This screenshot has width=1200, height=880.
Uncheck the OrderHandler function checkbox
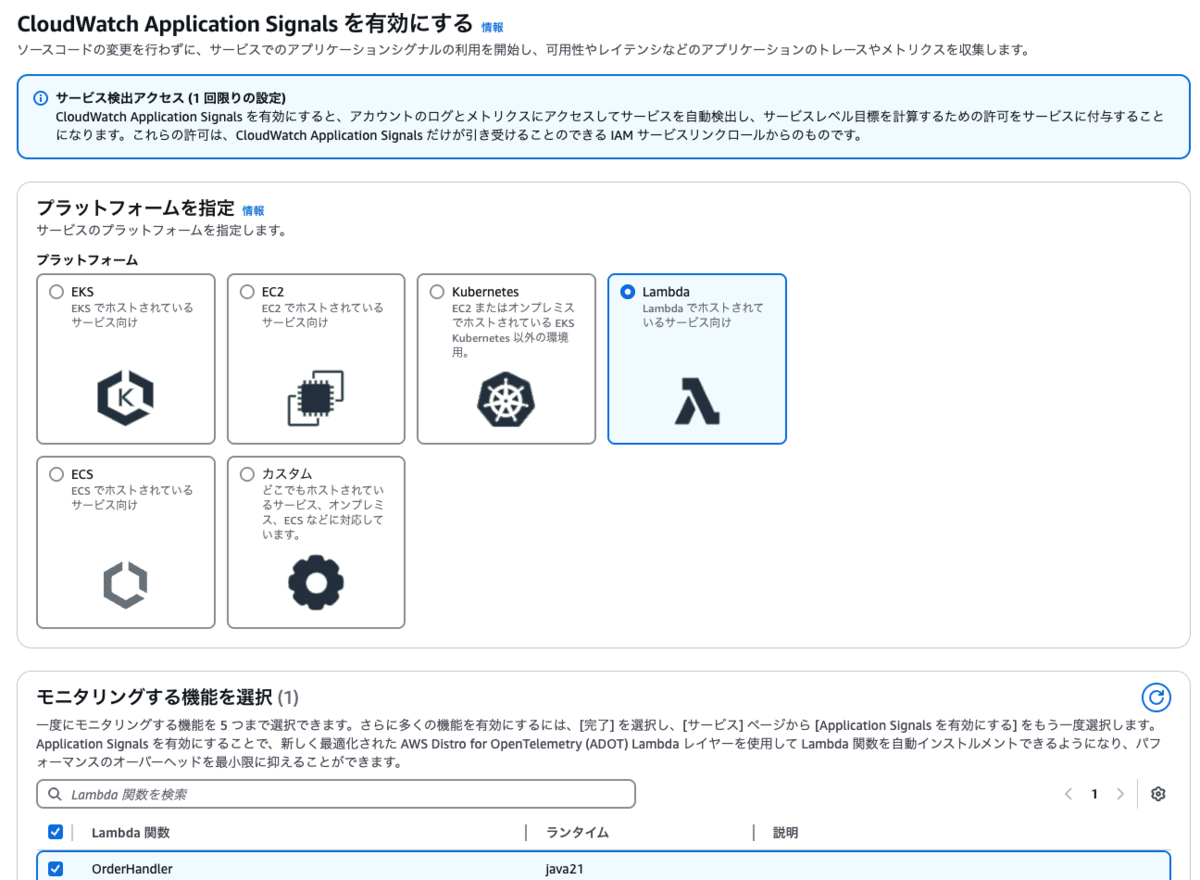55,868
